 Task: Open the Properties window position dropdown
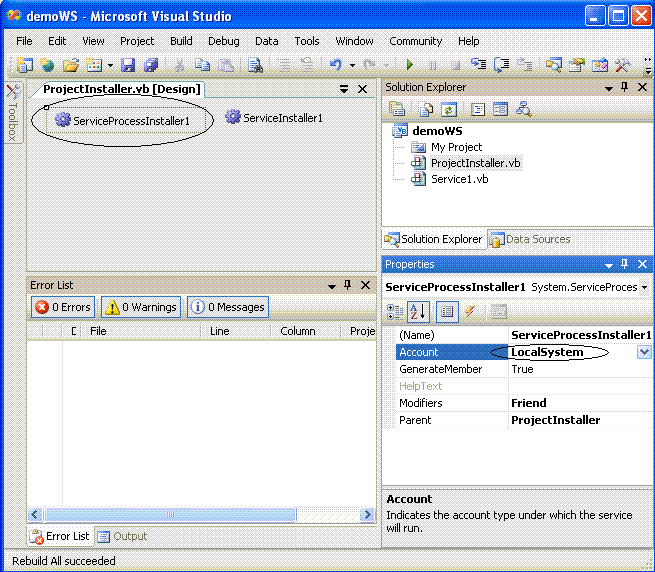pos(609,265)
